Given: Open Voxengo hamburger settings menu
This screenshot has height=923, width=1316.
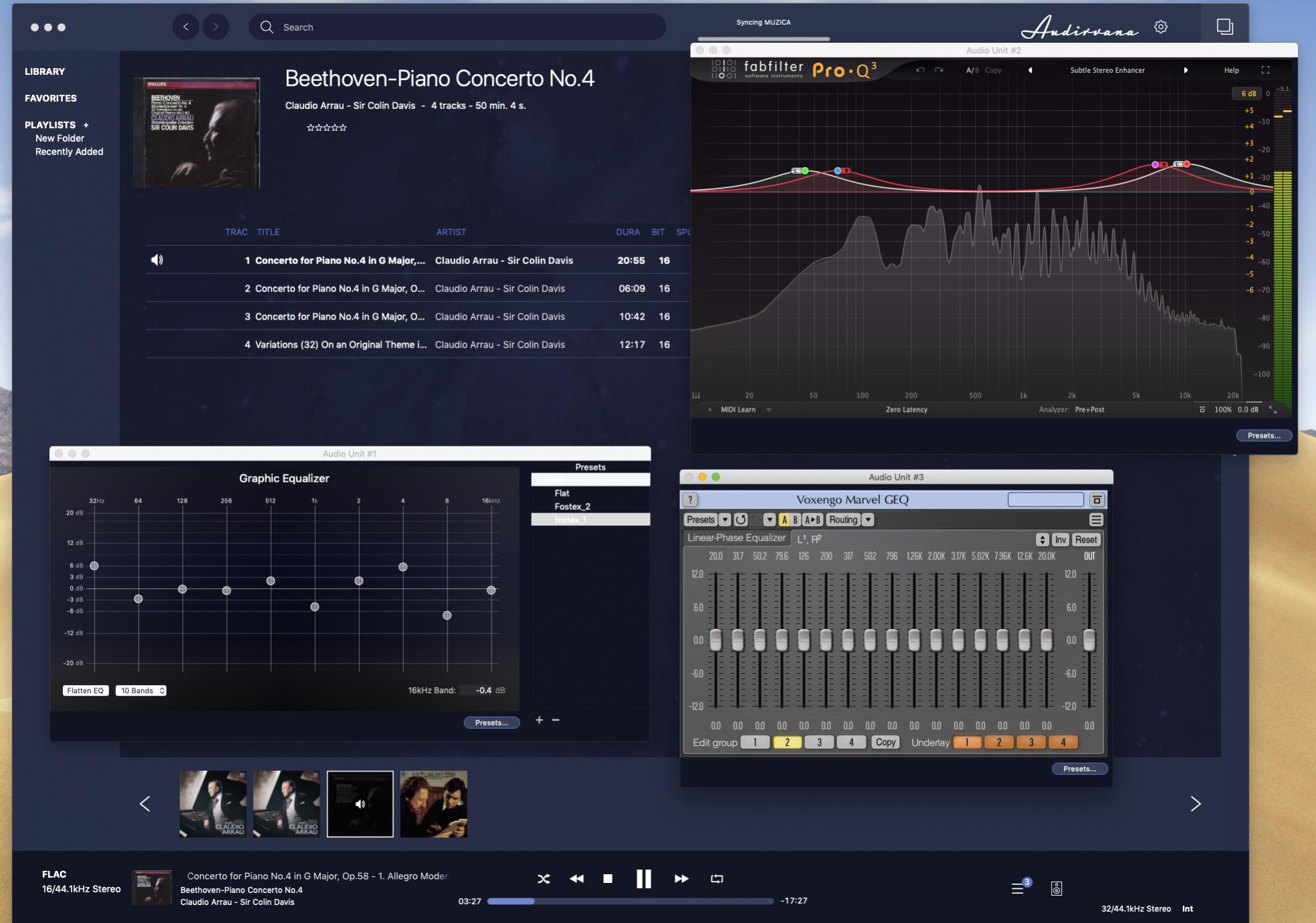Looking at the screenshot, I should [x=1096, y=520].
